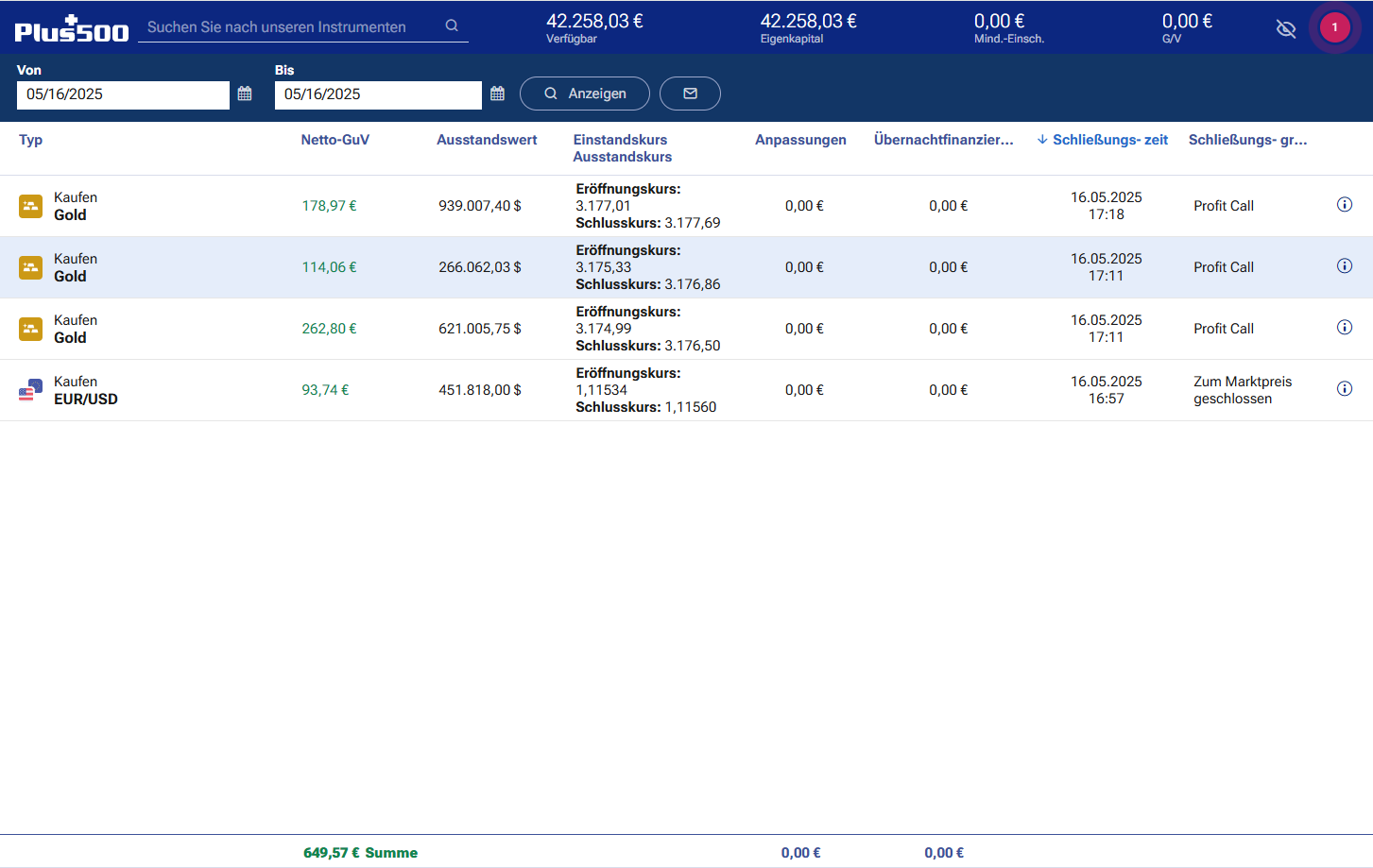Click the search magnifier icon
The height and width of the screenshot is (868, 1373).
(452, 26)
